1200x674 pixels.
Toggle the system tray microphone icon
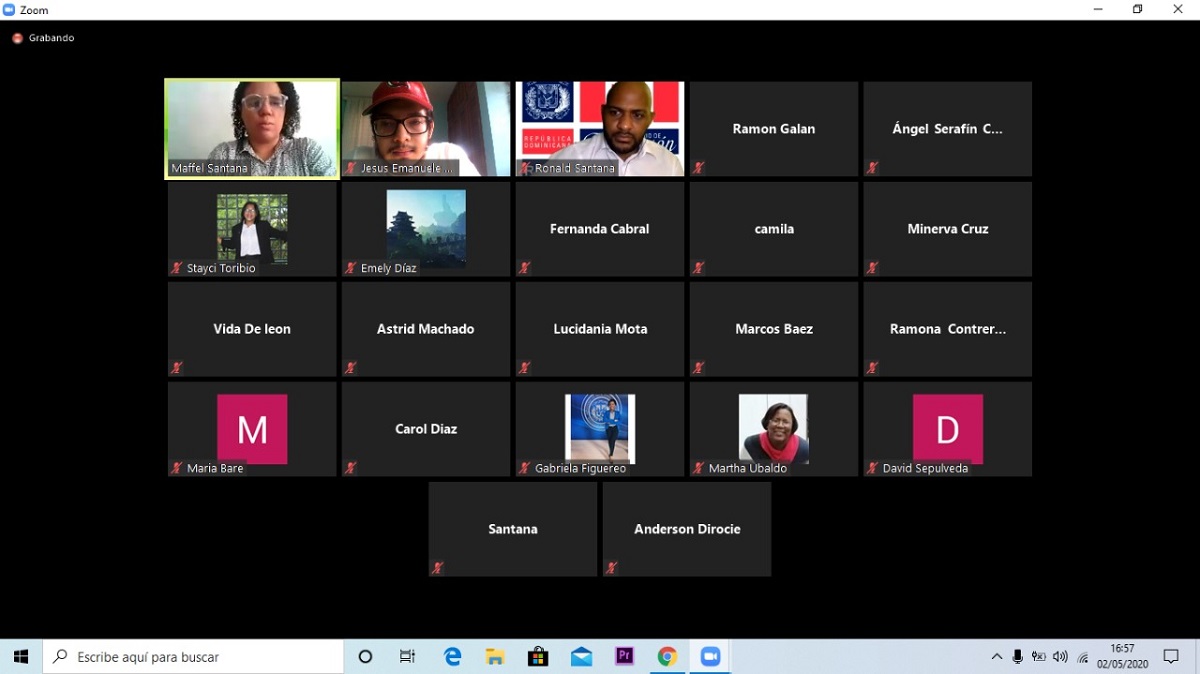[1017, 657]
